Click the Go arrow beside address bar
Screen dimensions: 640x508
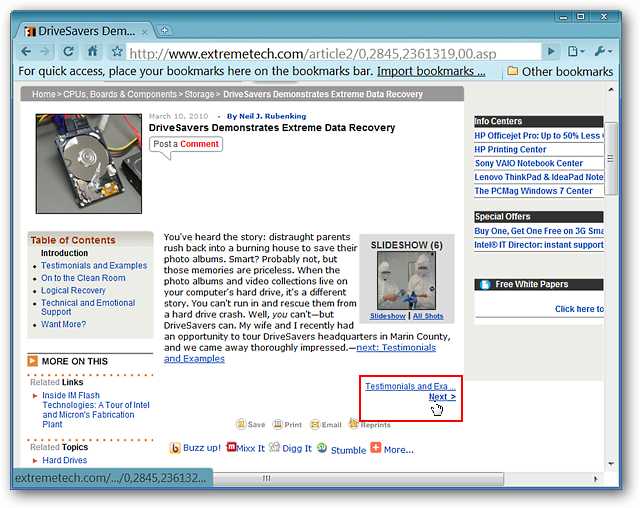coord(551,51)
